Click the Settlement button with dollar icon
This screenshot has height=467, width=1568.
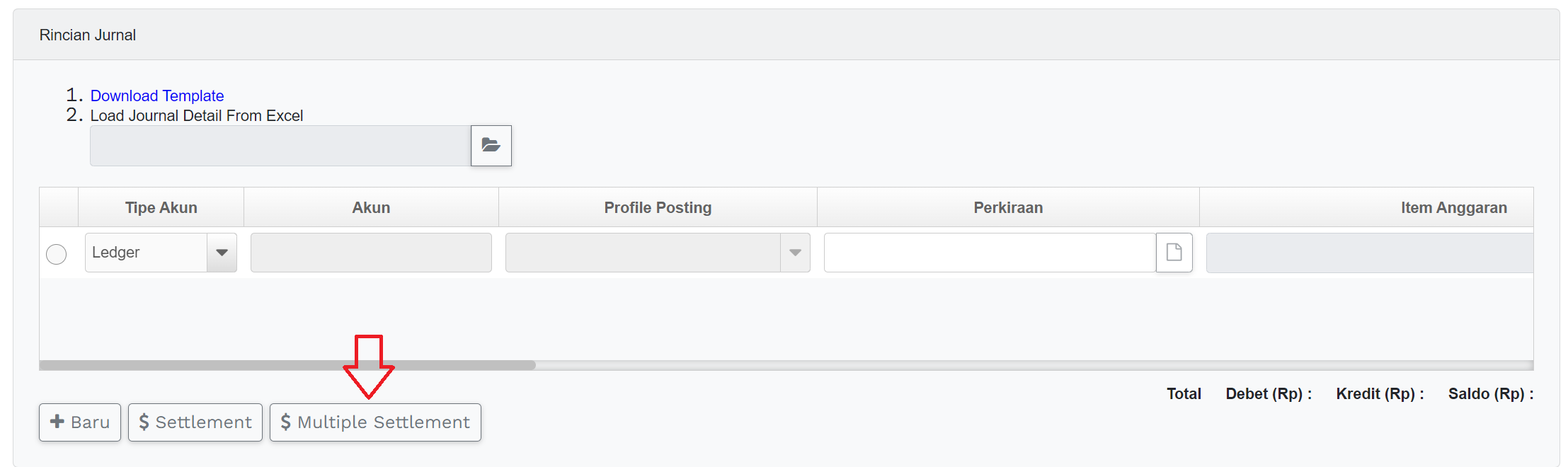pos(195,422)
